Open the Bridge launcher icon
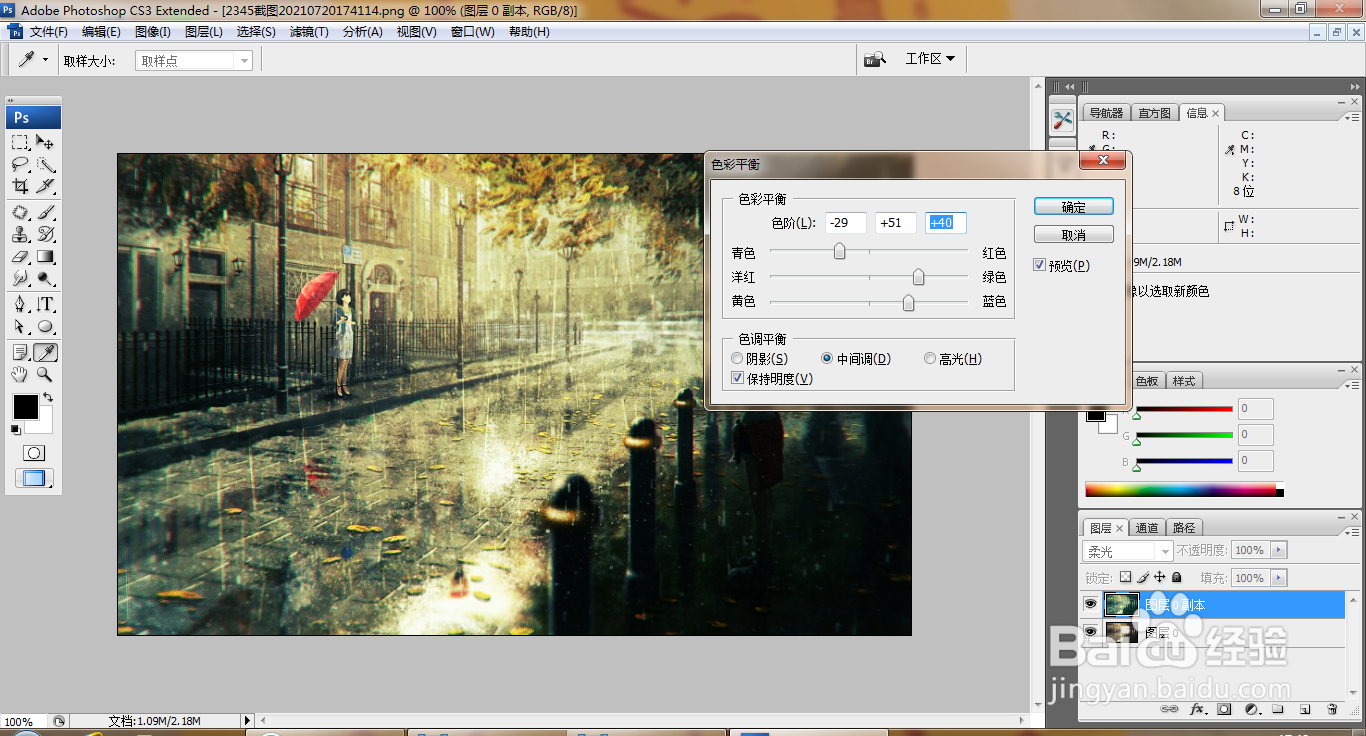This screenshot has width=1366, height=736. (875, 59)
